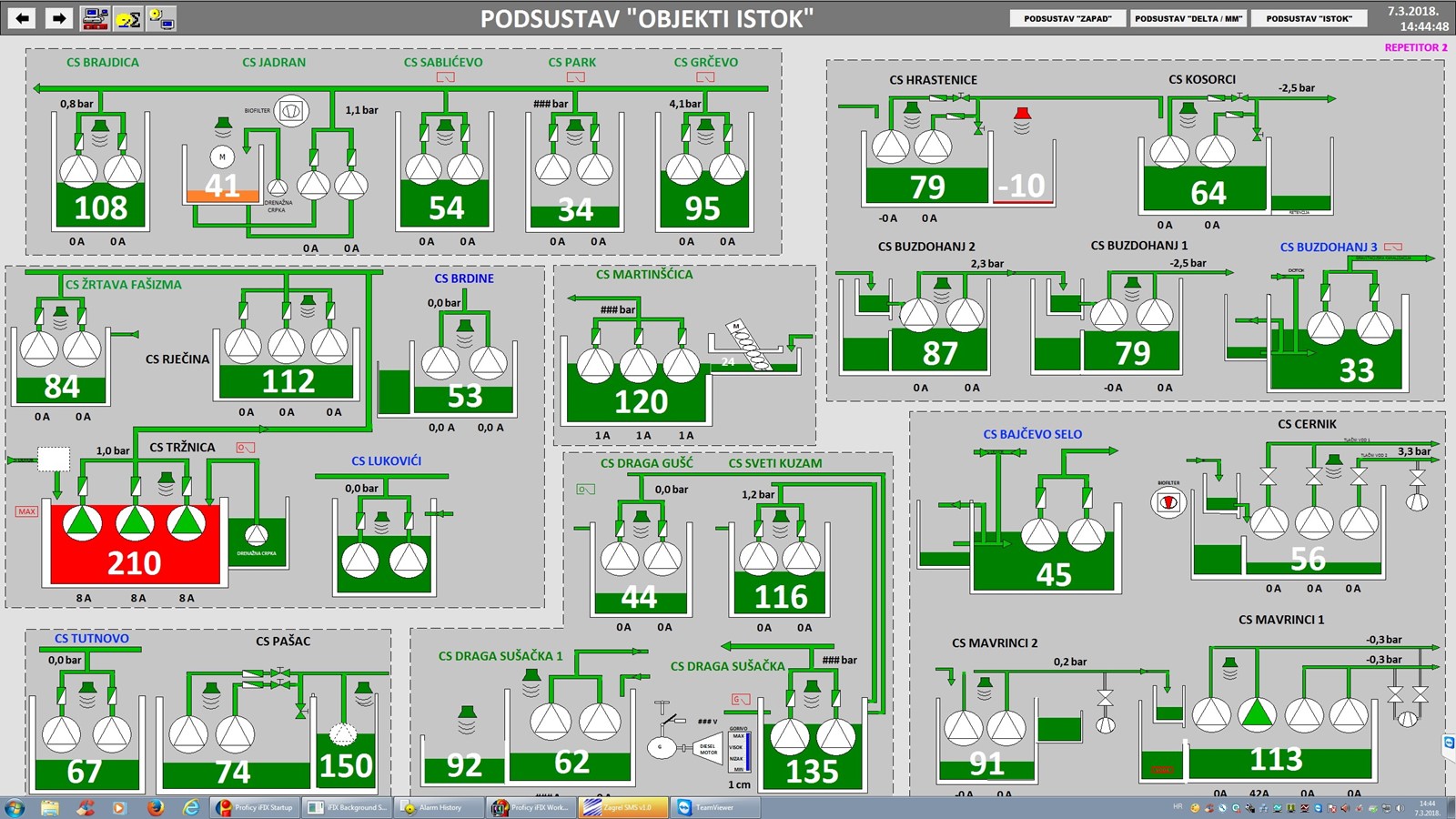Screen dimensions: 1456x819
Task: Click the back arrow navigation button
Action: click(x=22, y=17)
